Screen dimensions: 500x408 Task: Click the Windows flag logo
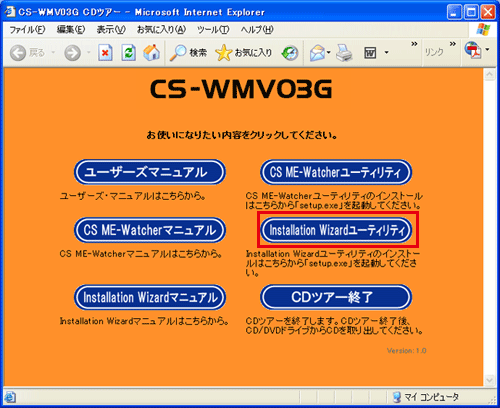(483, 30)
